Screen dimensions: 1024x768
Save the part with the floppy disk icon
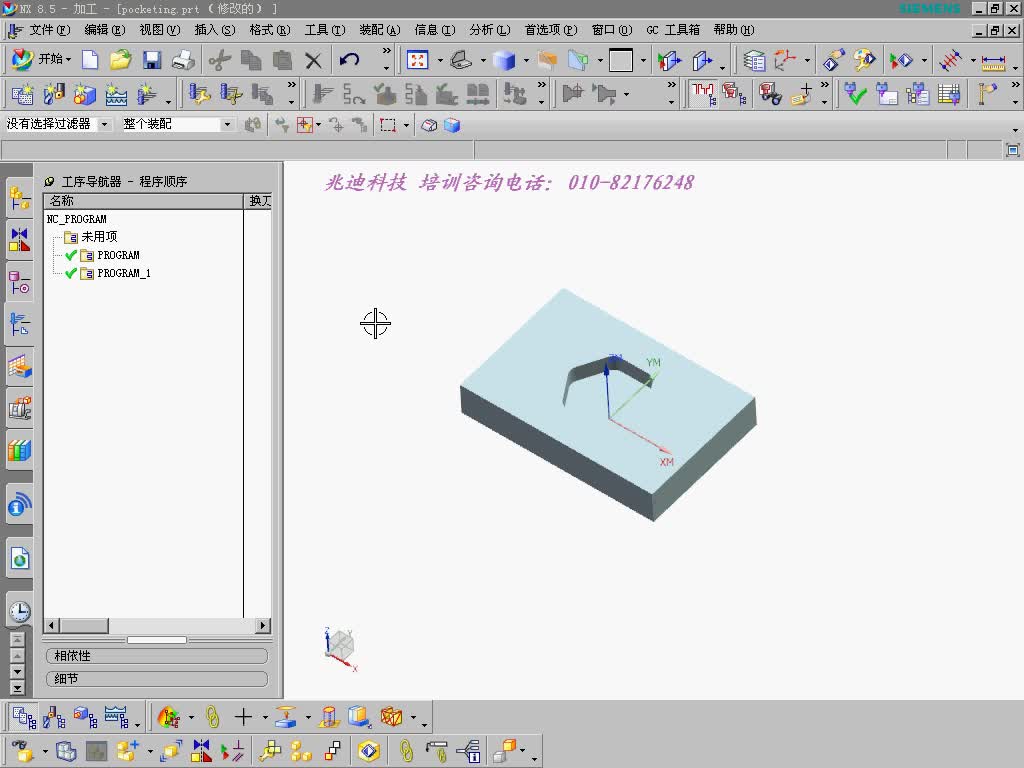coord(152,60)
